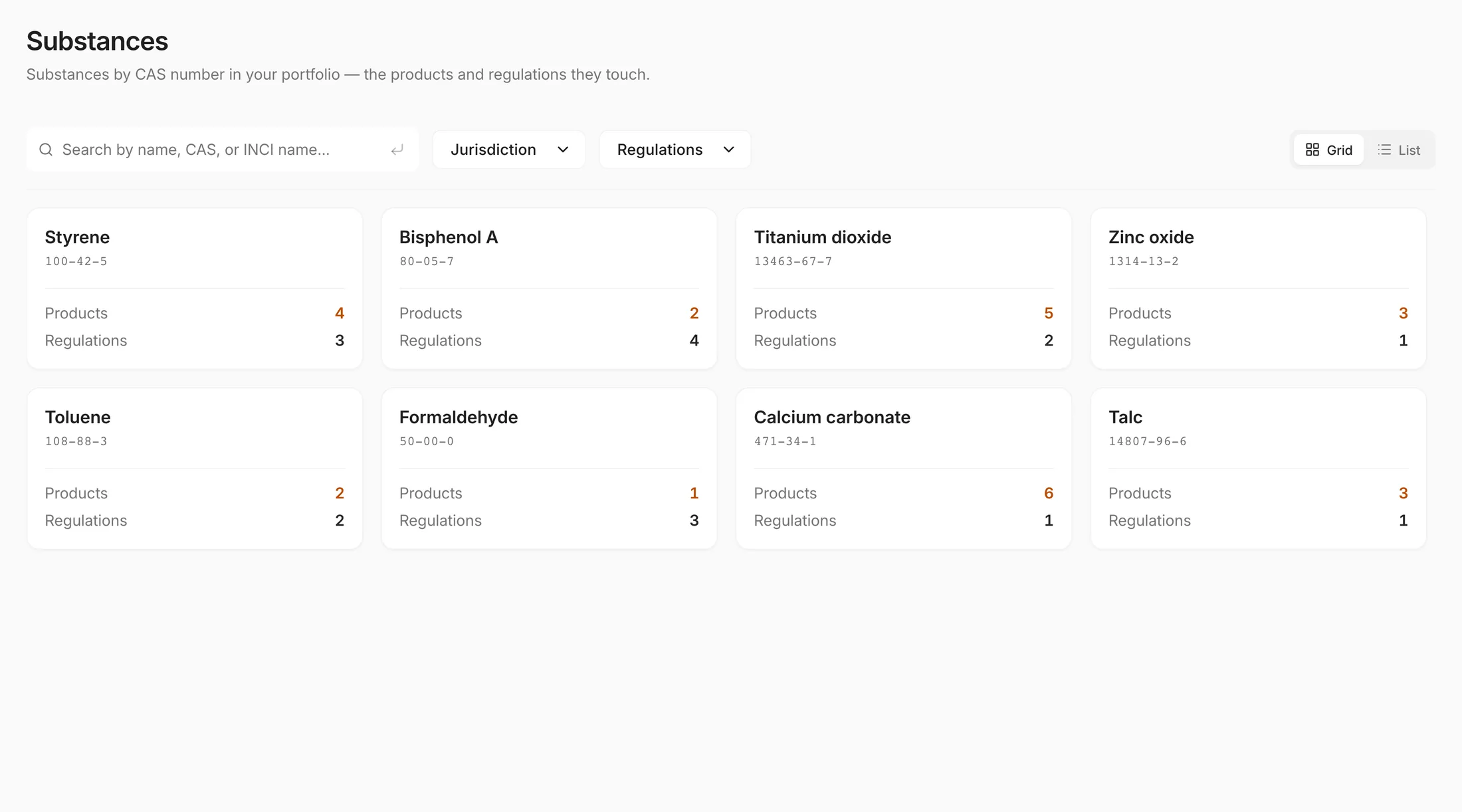Click the list view icon
Screen dimensions: 1462x812
tap(1384, 150)
